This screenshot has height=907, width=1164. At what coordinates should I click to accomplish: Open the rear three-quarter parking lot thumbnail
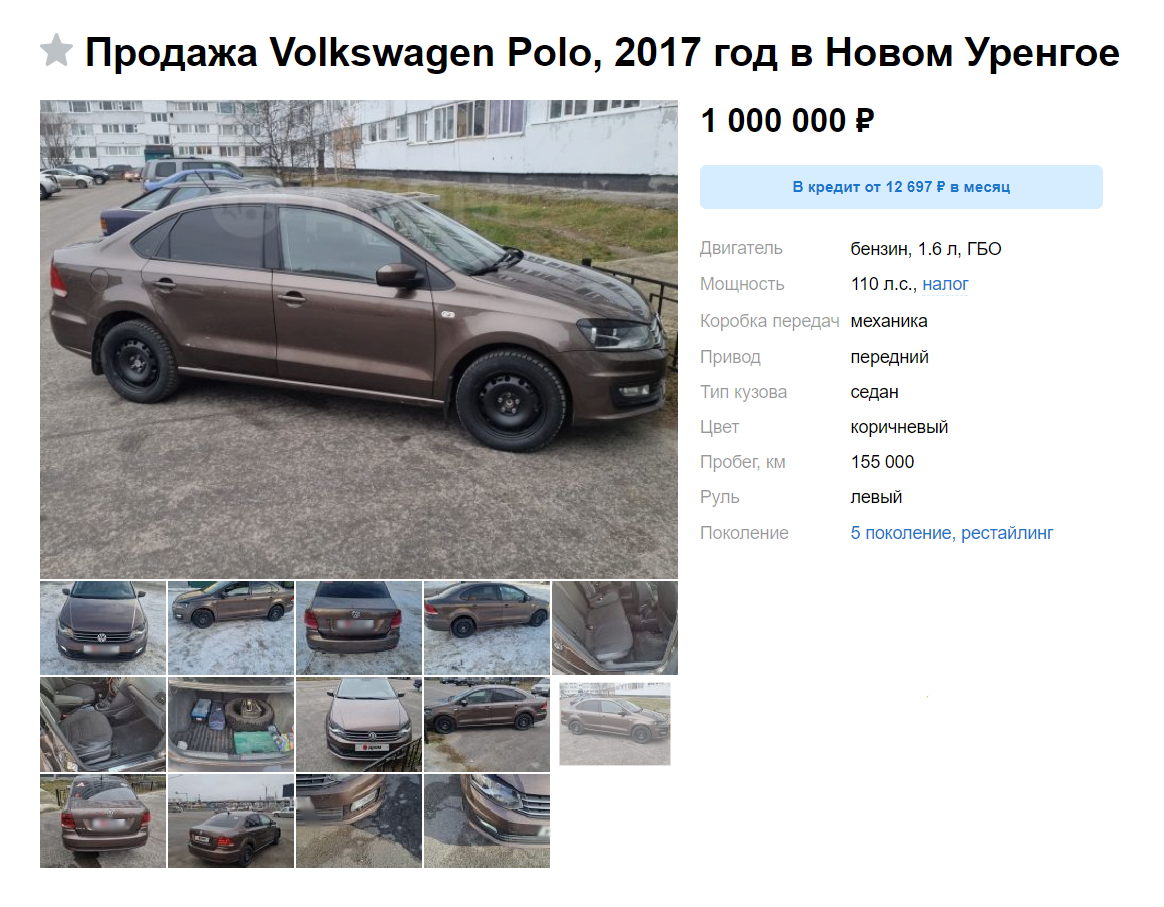click(x=231, y=821)
